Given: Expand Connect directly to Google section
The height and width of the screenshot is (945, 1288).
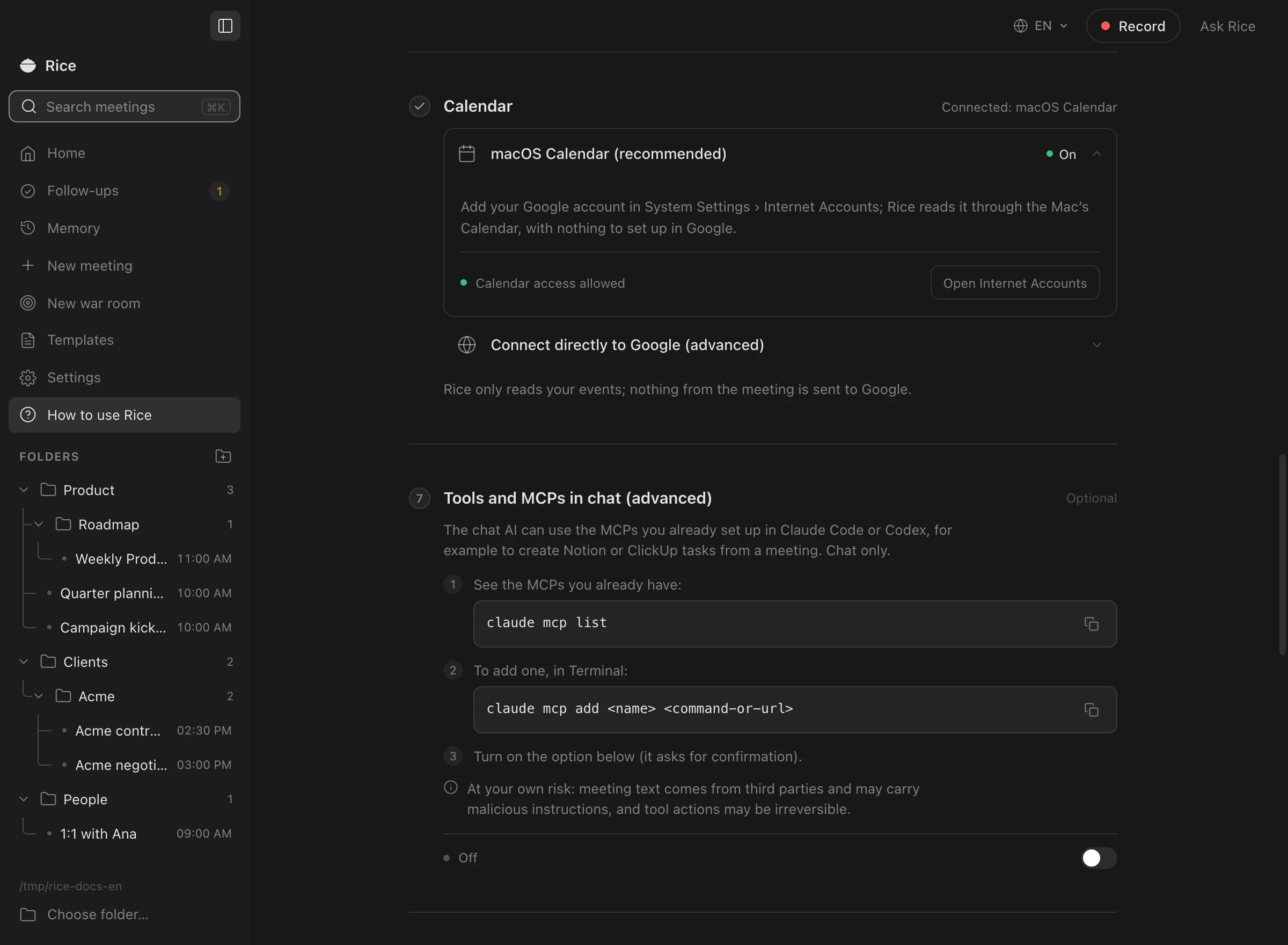Looking at the screenshot, I should tap(1096, 344).
